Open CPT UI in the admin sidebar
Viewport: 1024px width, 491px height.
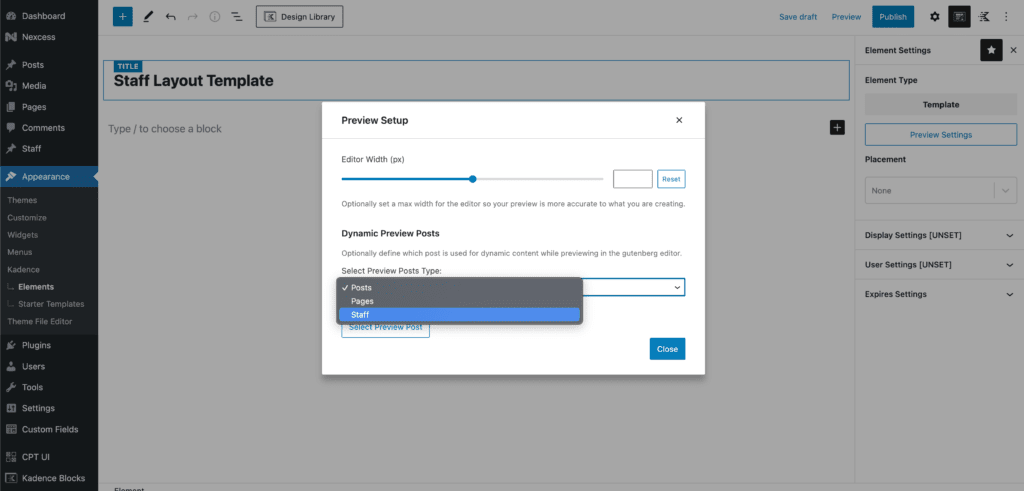[49, 457]
